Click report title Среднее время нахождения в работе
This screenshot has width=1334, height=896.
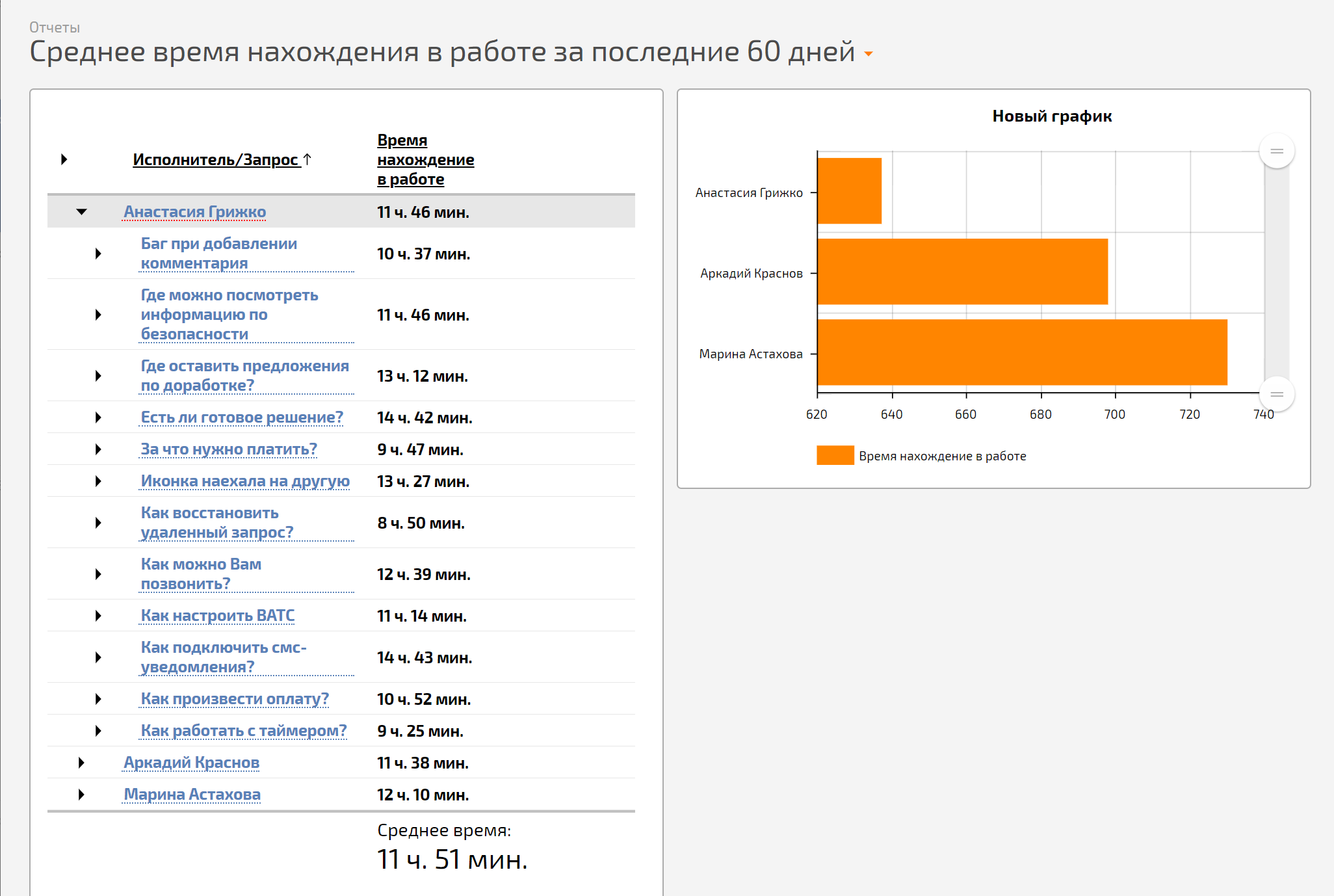tap(442, 52)
